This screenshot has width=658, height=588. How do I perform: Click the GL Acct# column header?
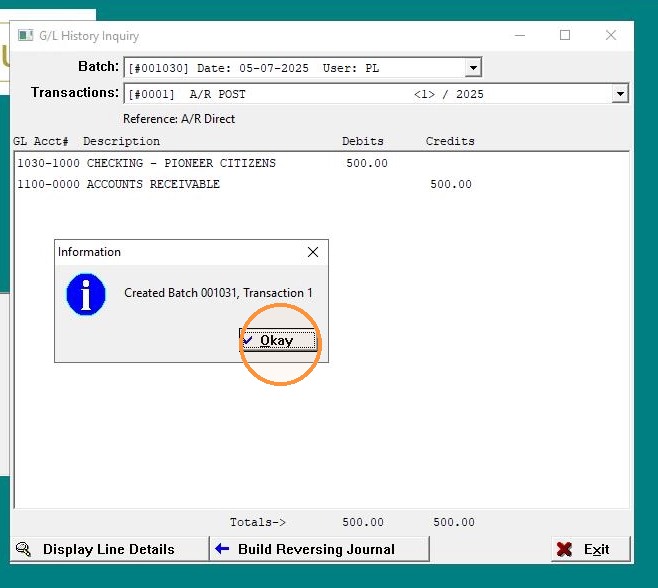(x=40, y=141)
